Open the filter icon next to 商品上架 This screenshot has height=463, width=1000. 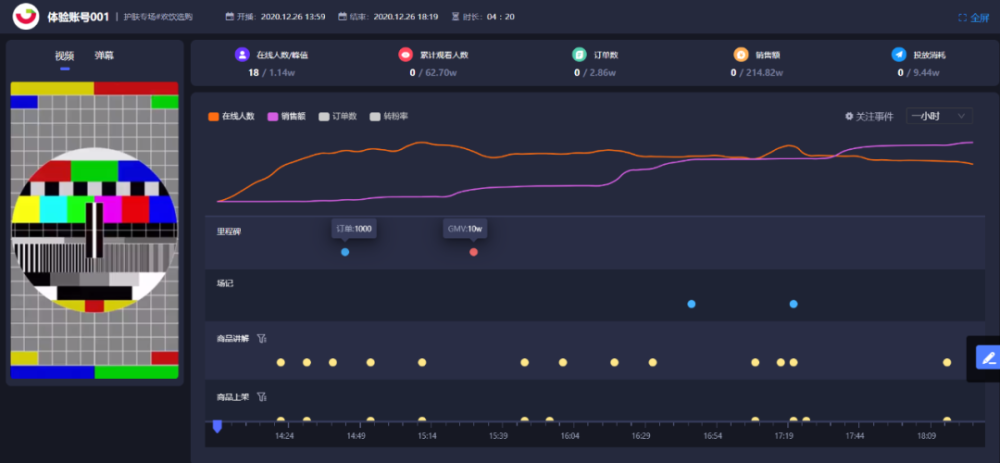tap(261, 397)
